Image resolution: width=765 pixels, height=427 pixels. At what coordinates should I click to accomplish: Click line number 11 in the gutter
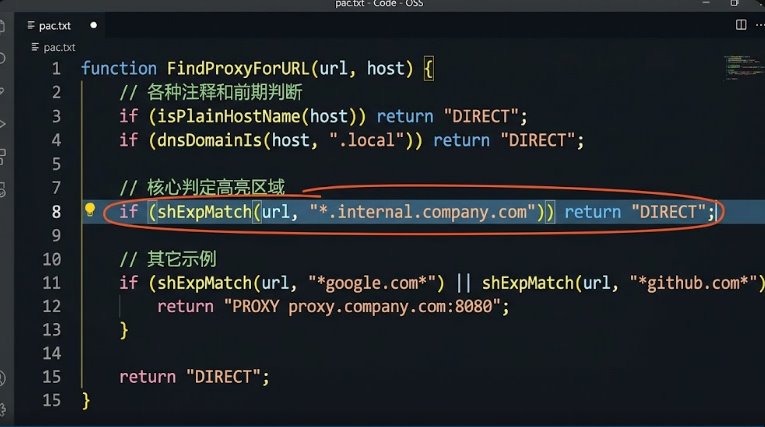[x=52, y=283]
